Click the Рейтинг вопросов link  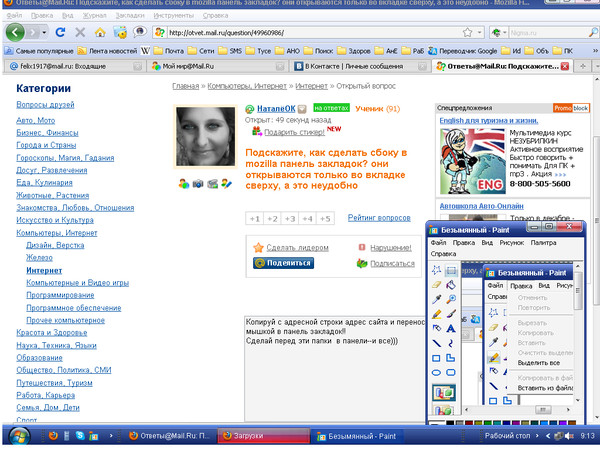pyautogui.click(x=379, y=218)
